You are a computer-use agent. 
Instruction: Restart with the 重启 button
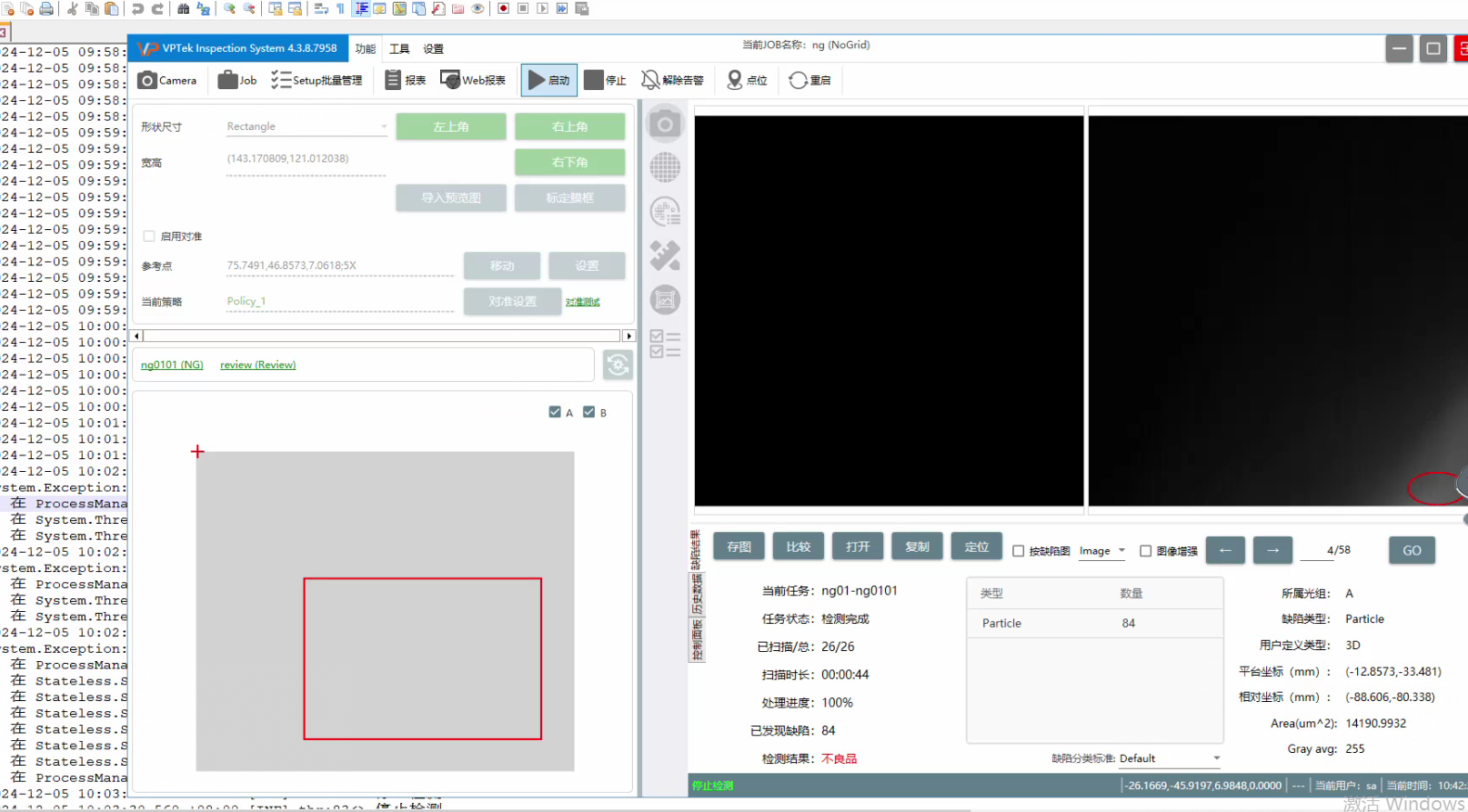pyautogui.click(x=809, y=80)
